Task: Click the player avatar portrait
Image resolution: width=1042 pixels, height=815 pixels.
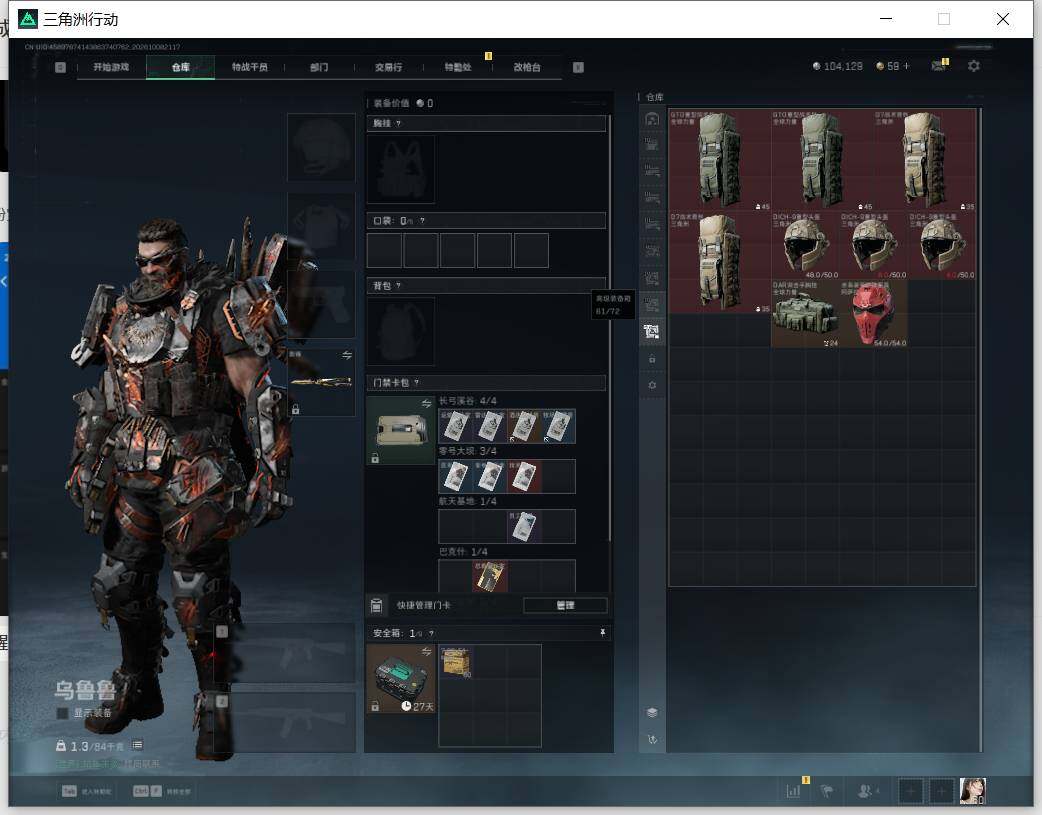Action: pyautogui.click(x=973, y=791)
